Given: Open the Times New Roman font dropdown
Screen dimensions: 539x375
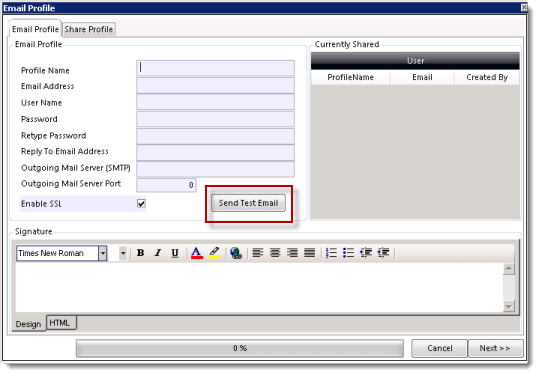Looking at the screenshot, I should (102, 253).
